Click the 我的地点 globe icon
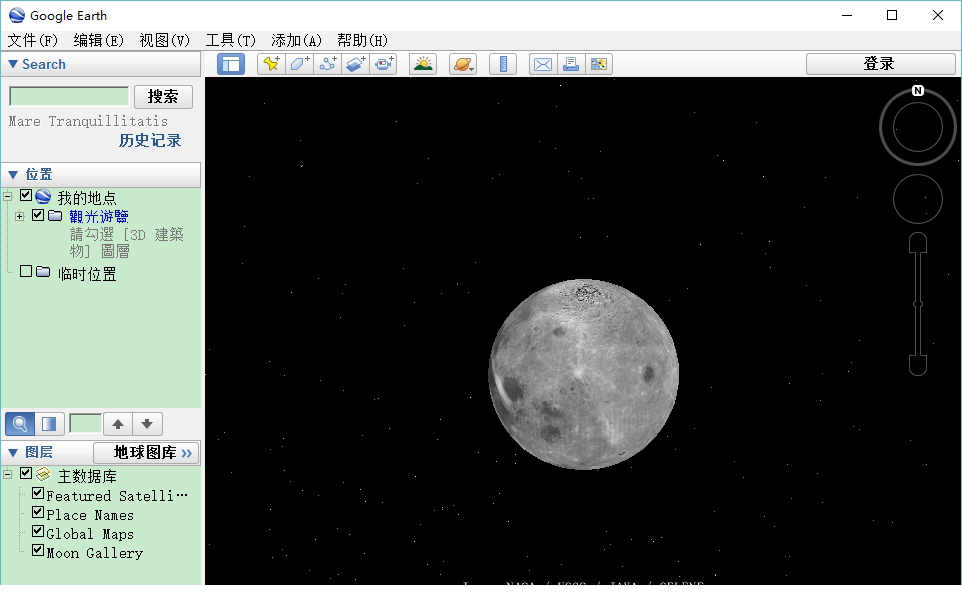Viewport: 962px width, 608px height. [x=43, y=196]
